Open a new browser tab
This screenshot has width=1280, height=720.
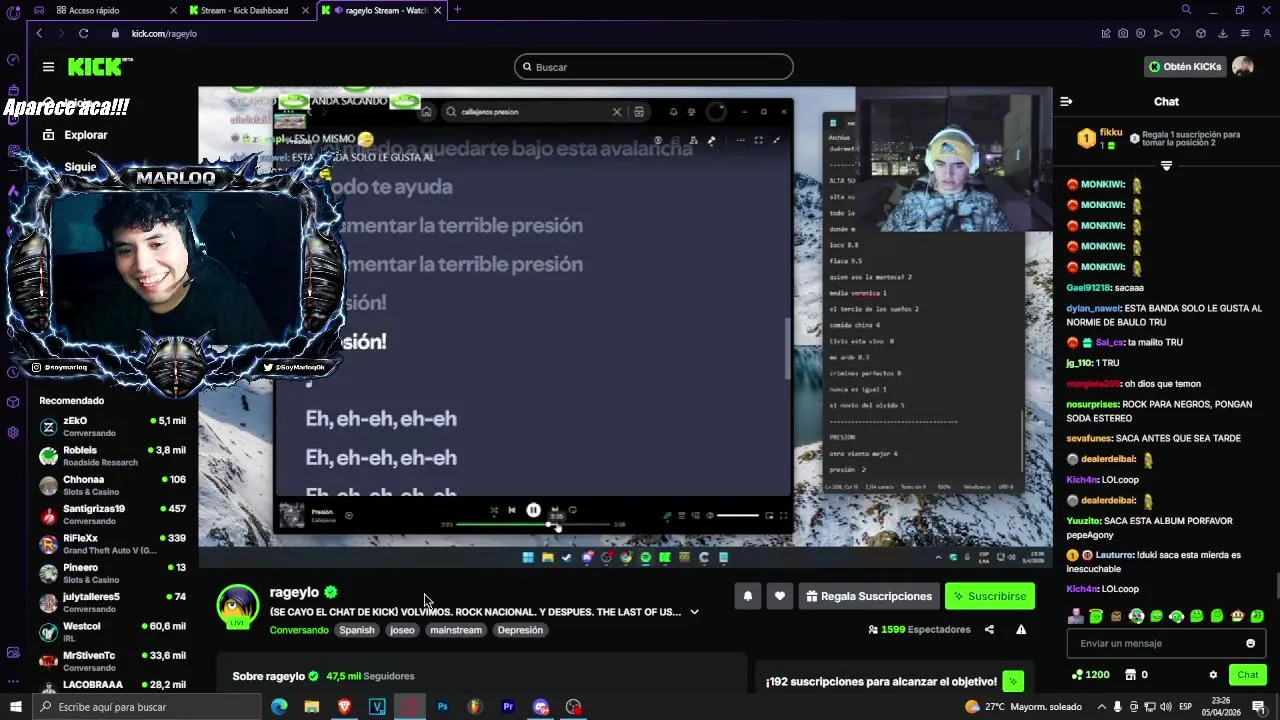(x=458, y=10)
